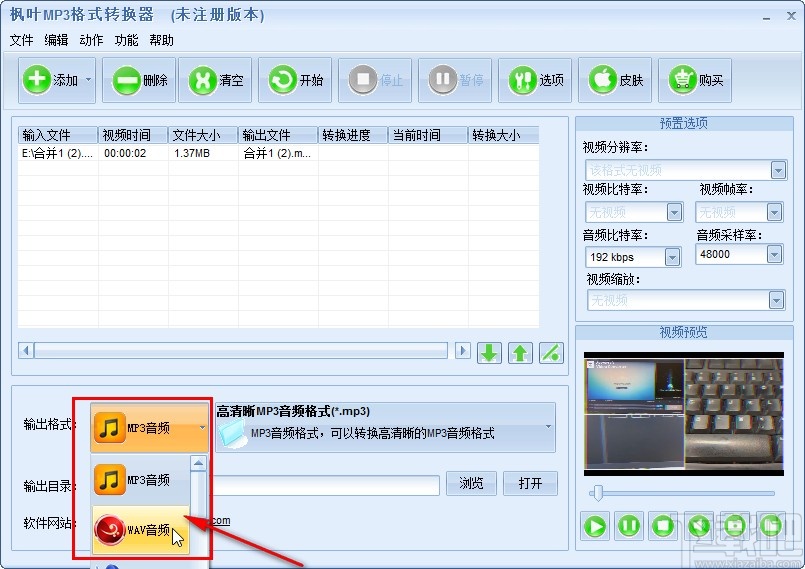Open the 动作 menu
805x569 pixels.
point(91,40)
